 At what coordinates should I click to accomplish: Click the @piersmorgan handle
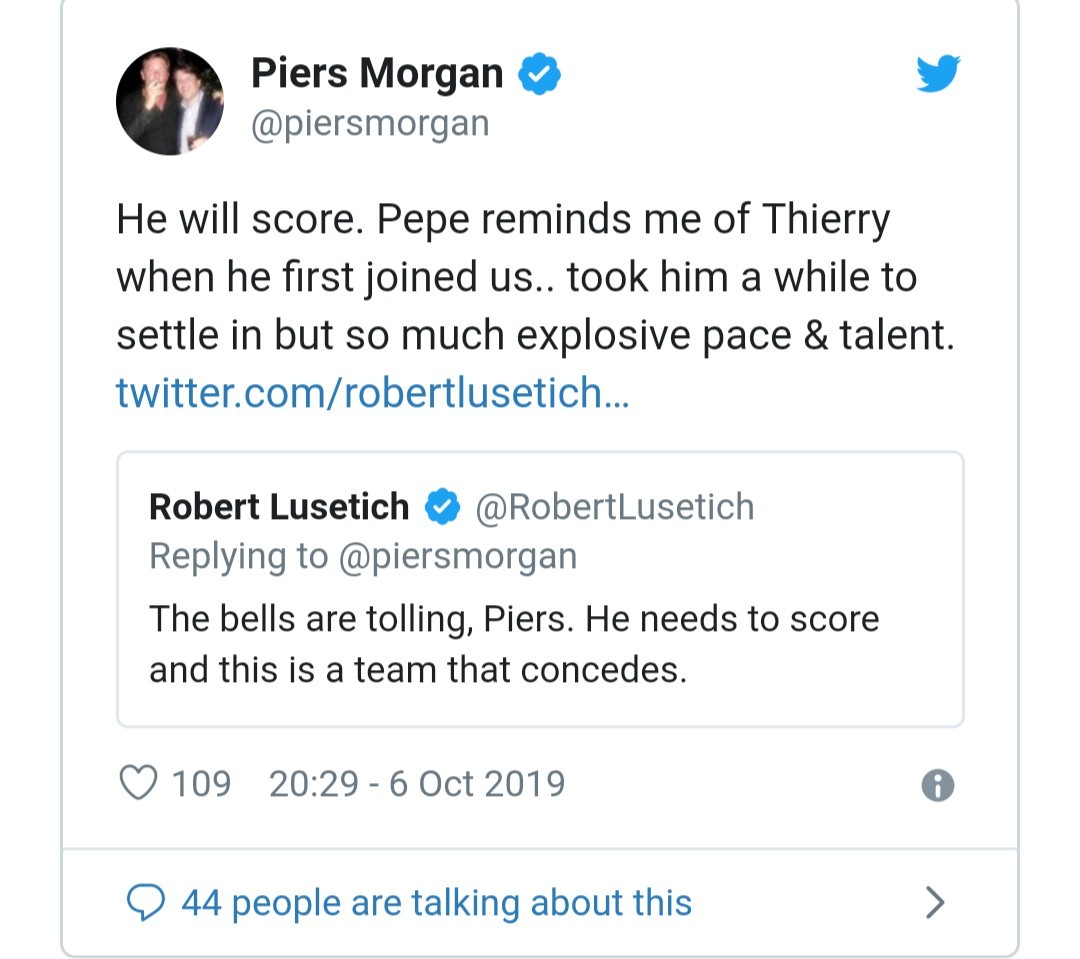(x=371, y=122)
